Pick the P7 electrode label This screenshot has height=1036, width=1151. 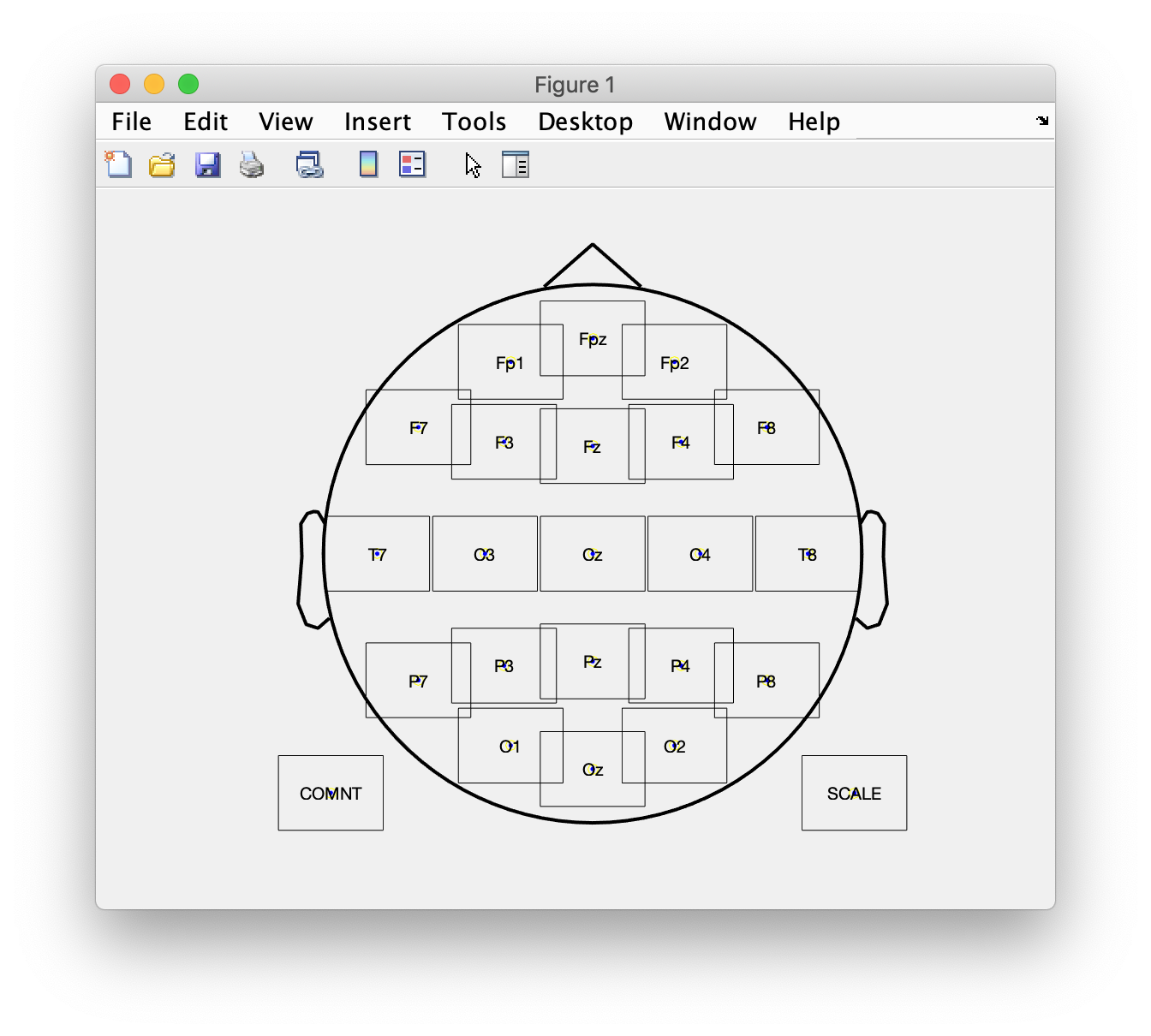tap(418, 682)
